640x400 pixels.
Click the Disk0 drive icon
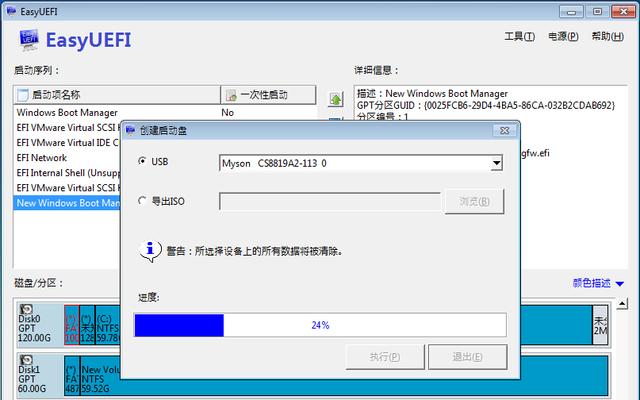pos(26,309)
